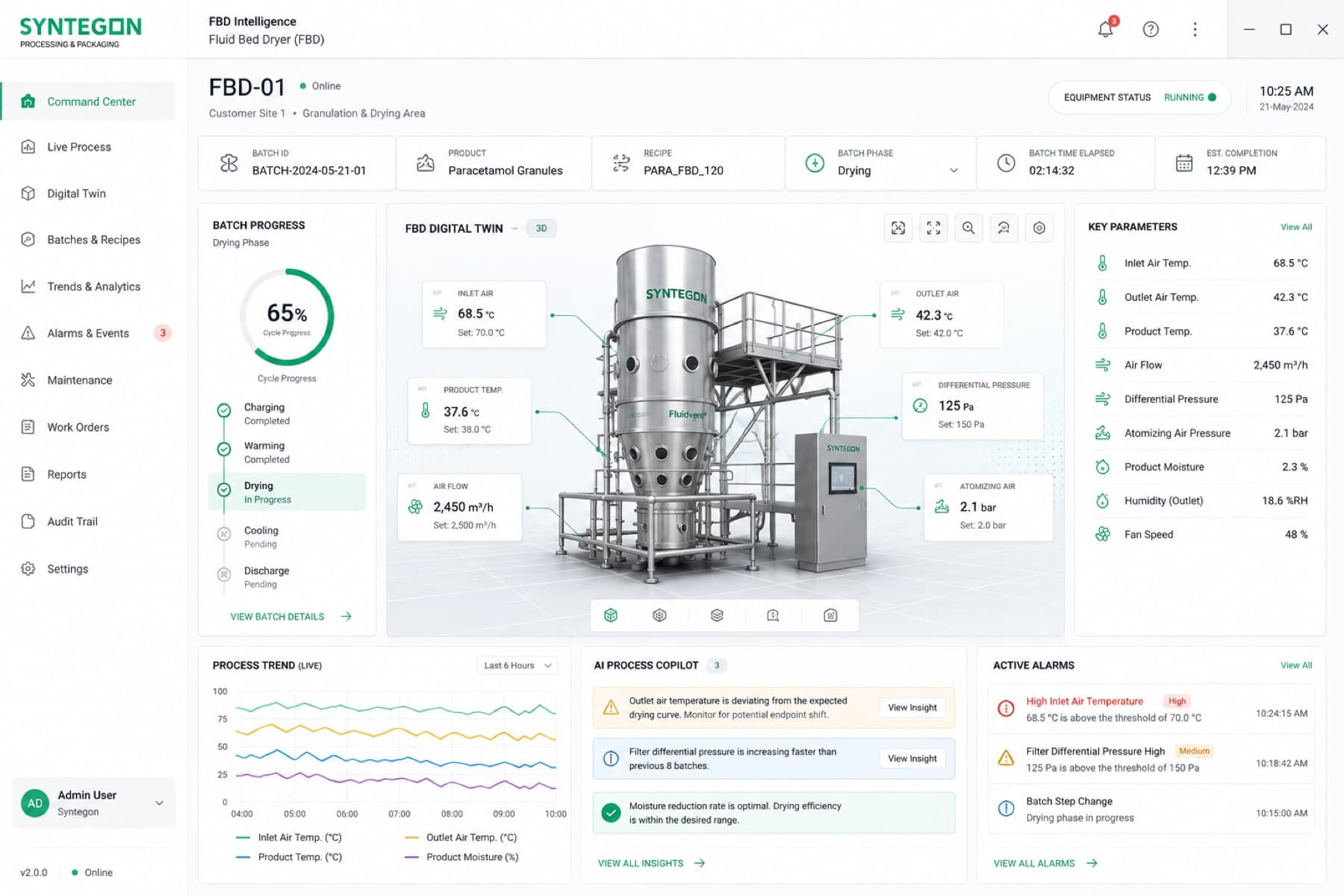The width and height of the screenshot is (1344, 896).
Task: Toggle Outlet Air Temp. legend series
Action: [x=461, y=838]
